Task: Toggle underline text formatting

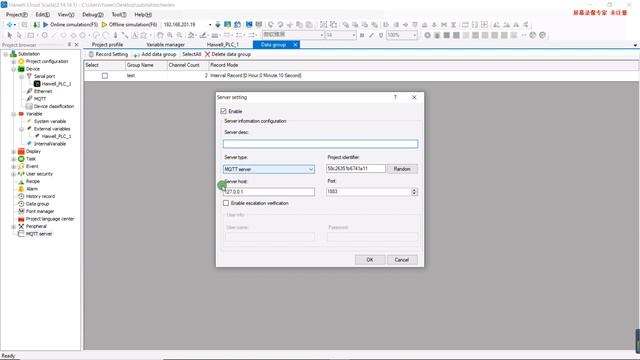Action: 381,36
